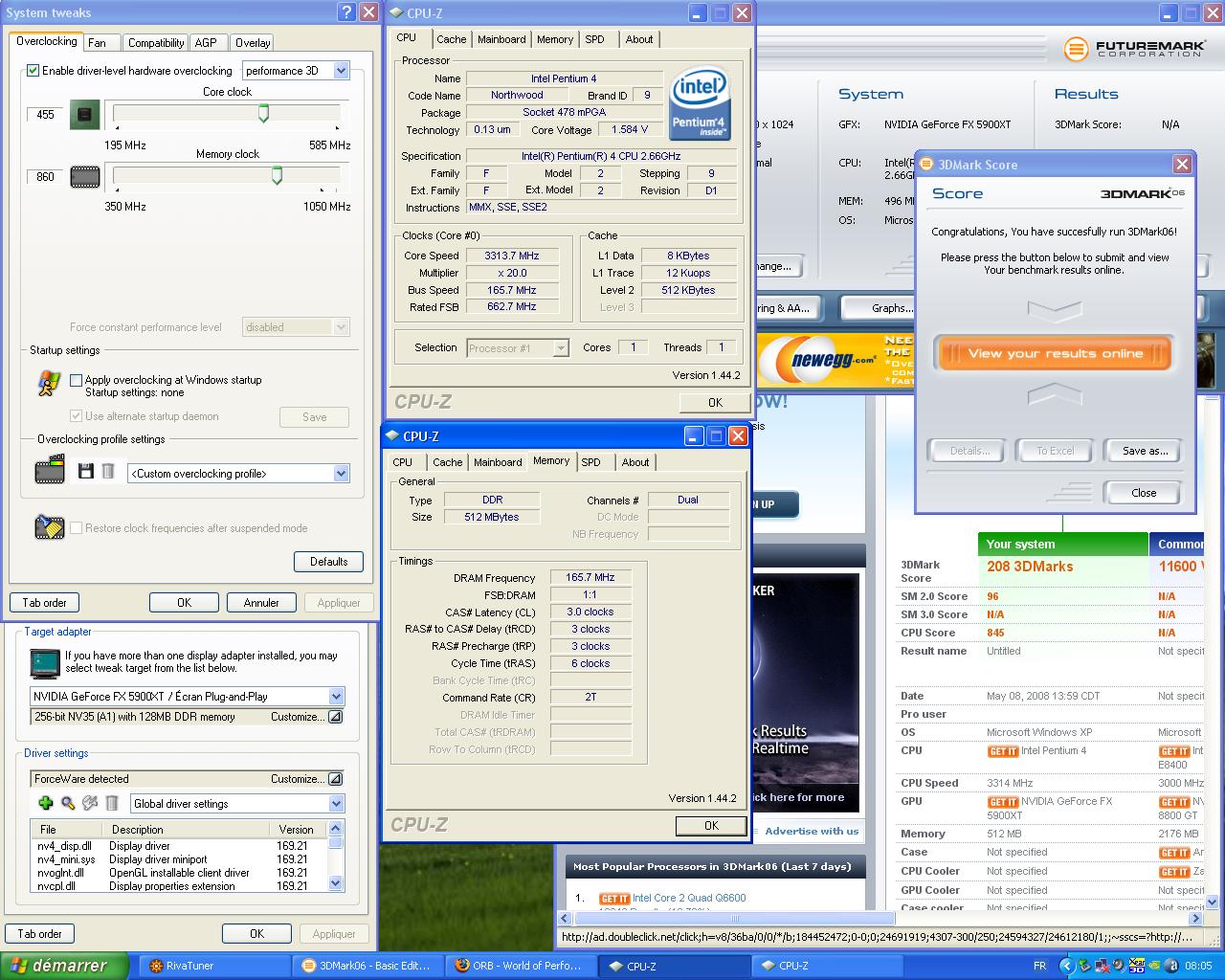Click the Xear 3D tray icon
This screenshot has width=1225, height=980.
tap(1137, 966)
